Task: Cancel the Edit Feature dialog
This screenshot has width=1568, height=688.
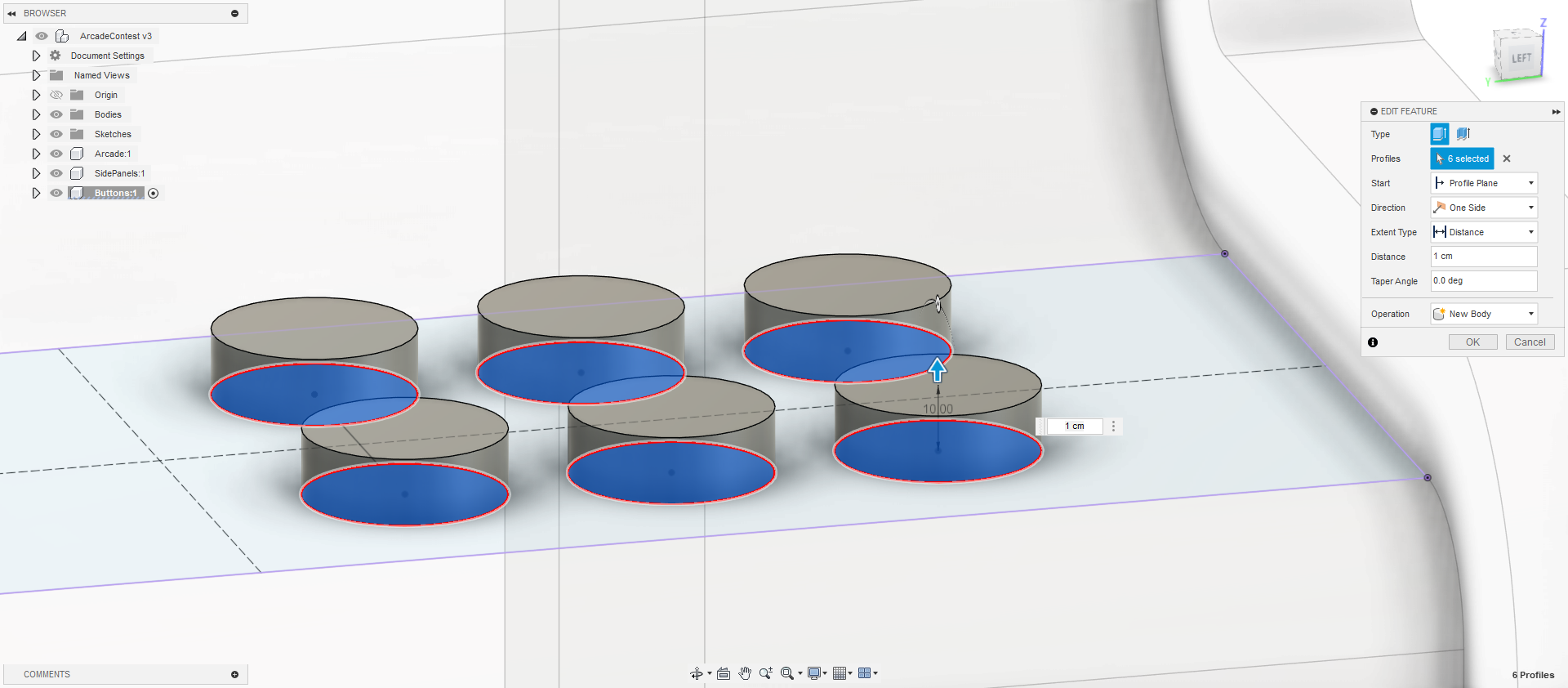Action: 1530,342
